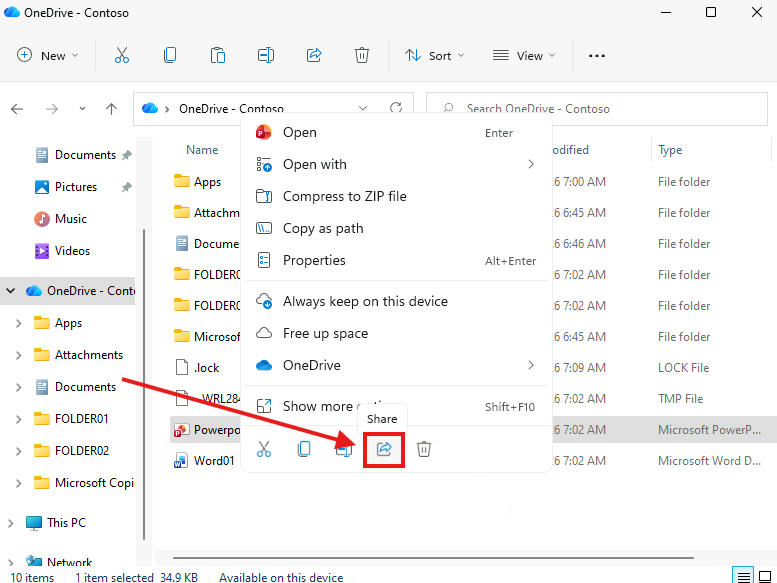This screenshot has width=777, height=583.
Task: Go up one folder level with the Up arrow
Action: point(111,108)
